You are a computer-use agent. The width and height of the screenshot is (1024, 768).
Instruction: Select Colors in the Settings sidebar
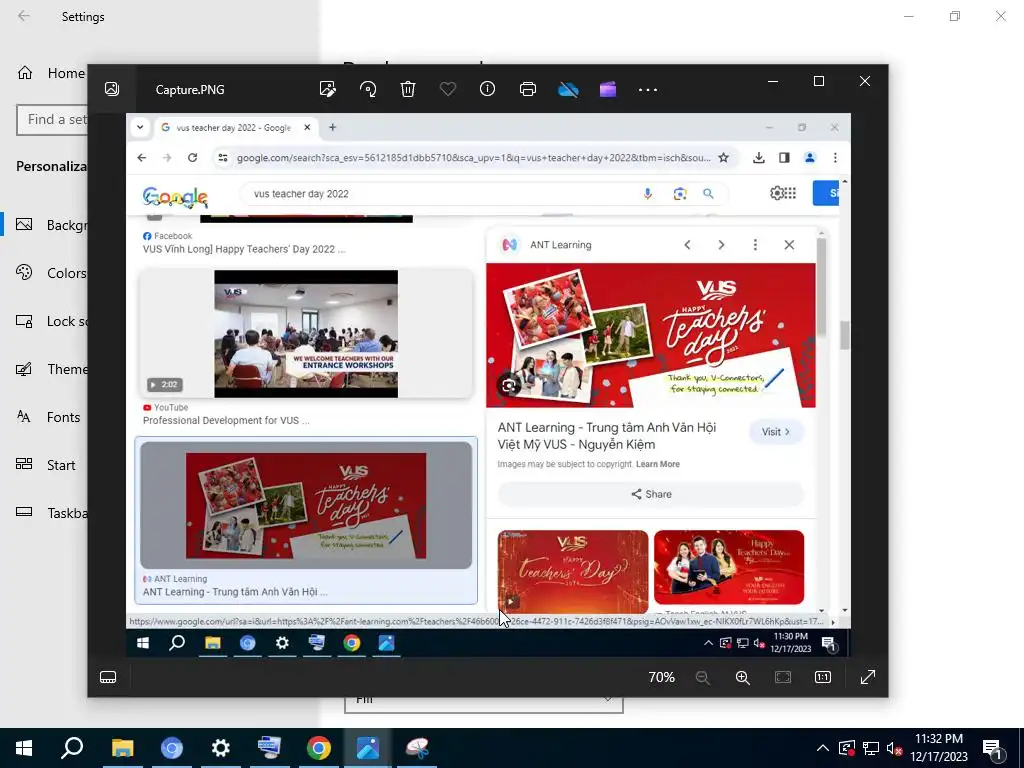click(51, 273)
